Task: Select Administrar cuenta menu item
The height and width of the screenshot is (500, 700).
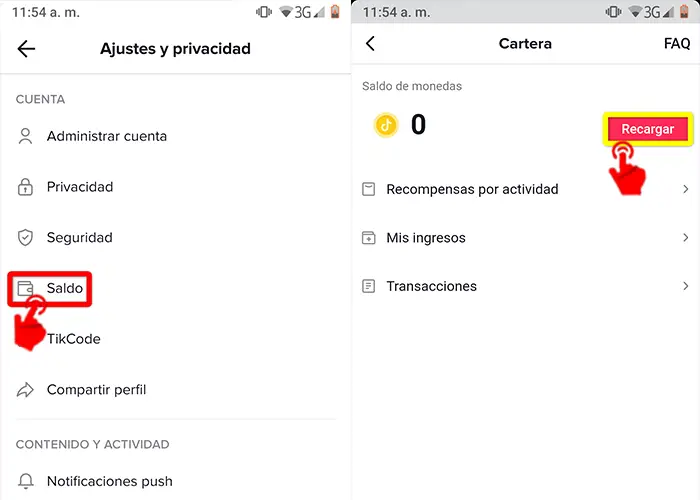Action: tap(106, 136)
